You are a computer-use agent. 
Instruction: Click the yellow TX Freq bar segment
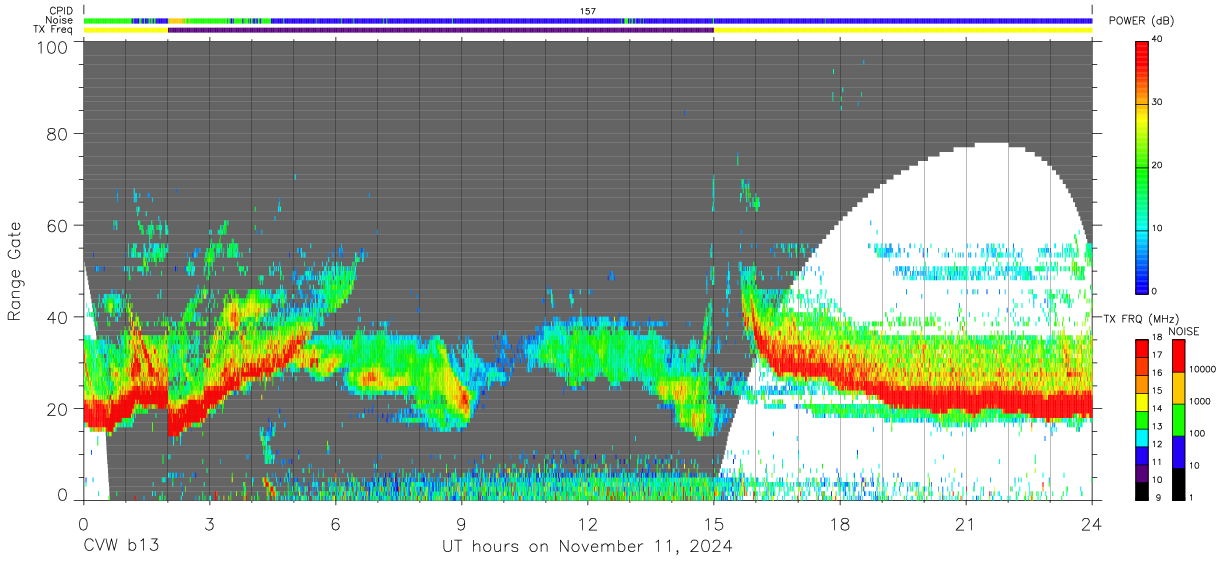(x=903, y=30)
